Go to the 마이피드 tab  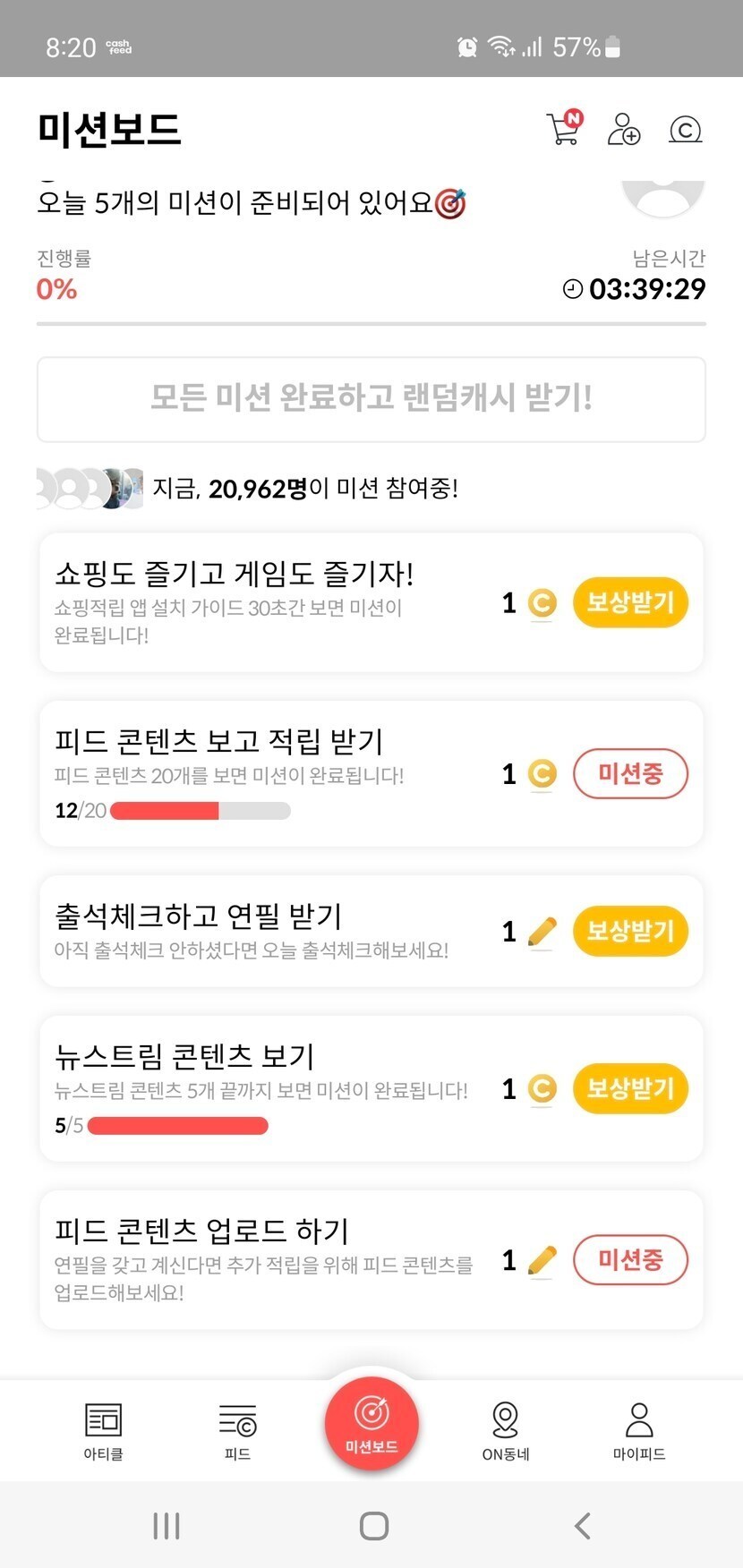coord(639,1430)
